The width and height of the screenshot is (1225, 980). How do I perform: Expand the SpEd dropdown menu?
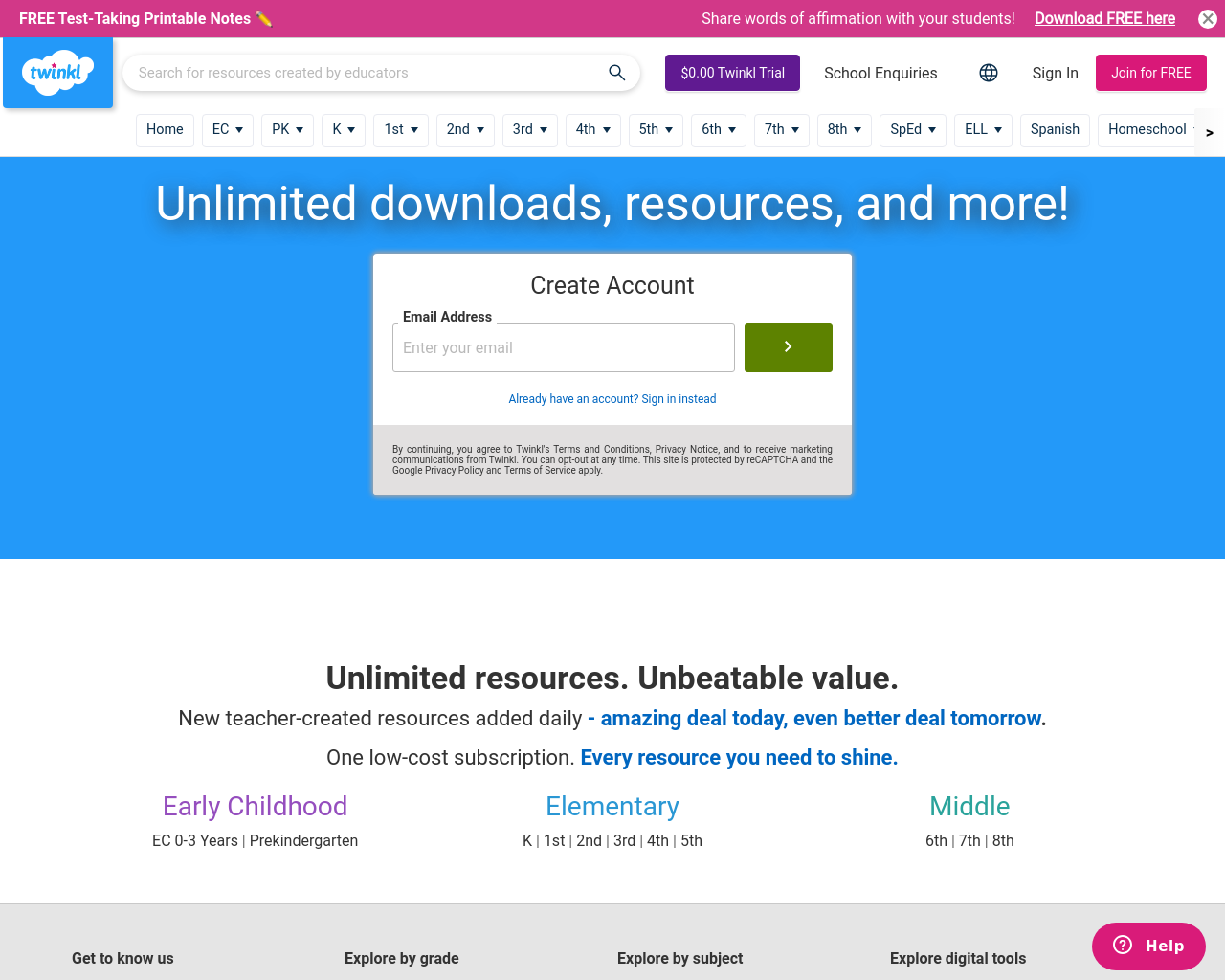click(913, 129)
